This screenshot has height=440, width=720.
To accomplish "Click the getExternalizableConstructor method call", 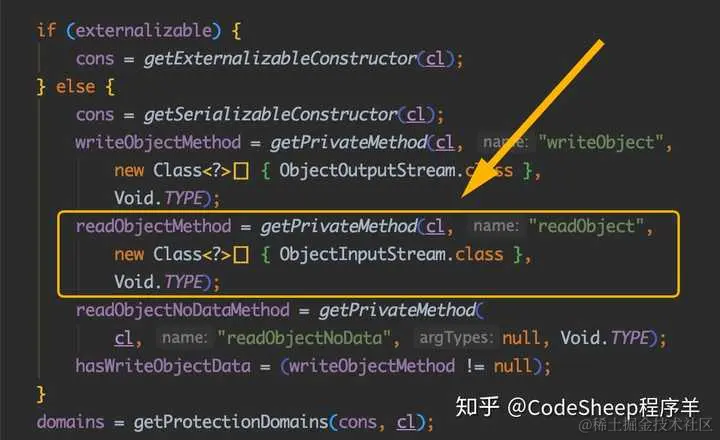I will point(280,59).
